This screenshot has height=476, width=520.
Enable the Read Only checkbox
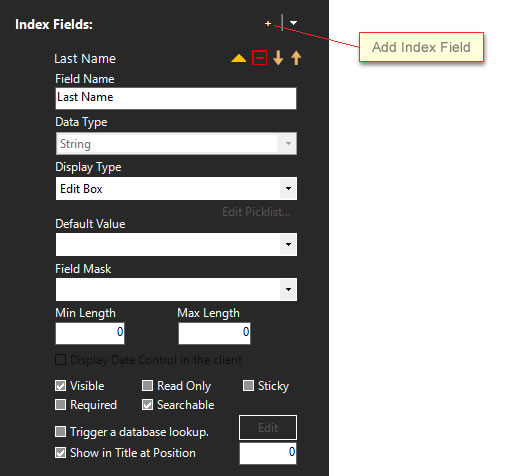click(147, 386)
